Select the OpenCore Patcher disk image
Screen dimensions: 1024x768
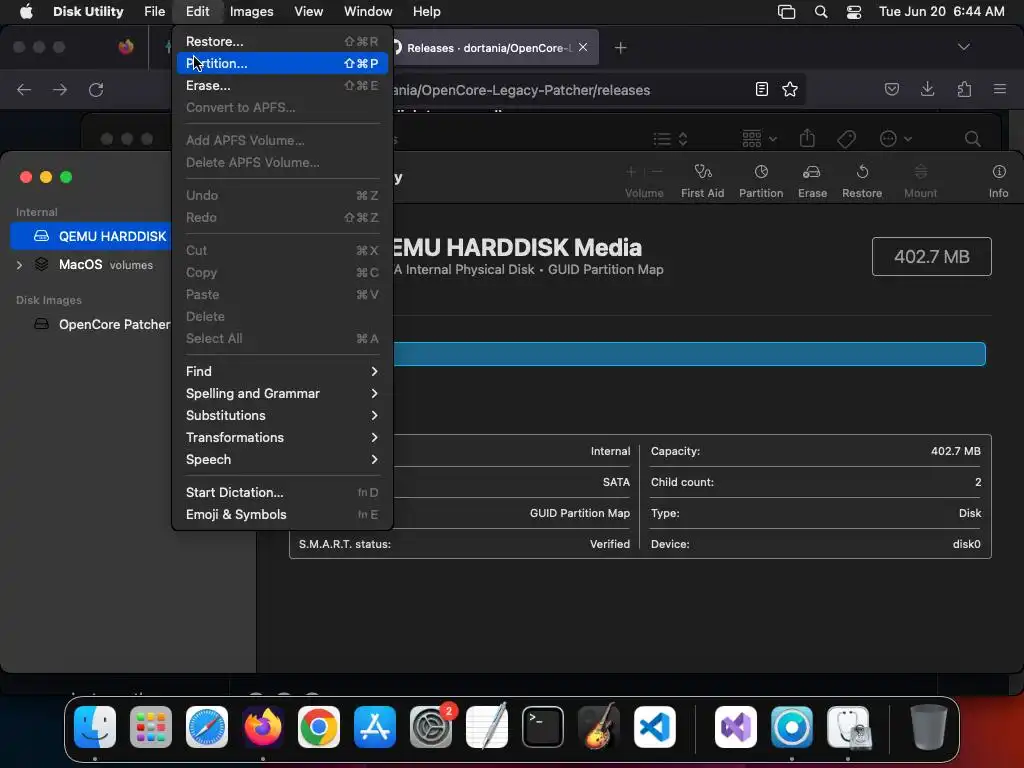coord(102,325)
